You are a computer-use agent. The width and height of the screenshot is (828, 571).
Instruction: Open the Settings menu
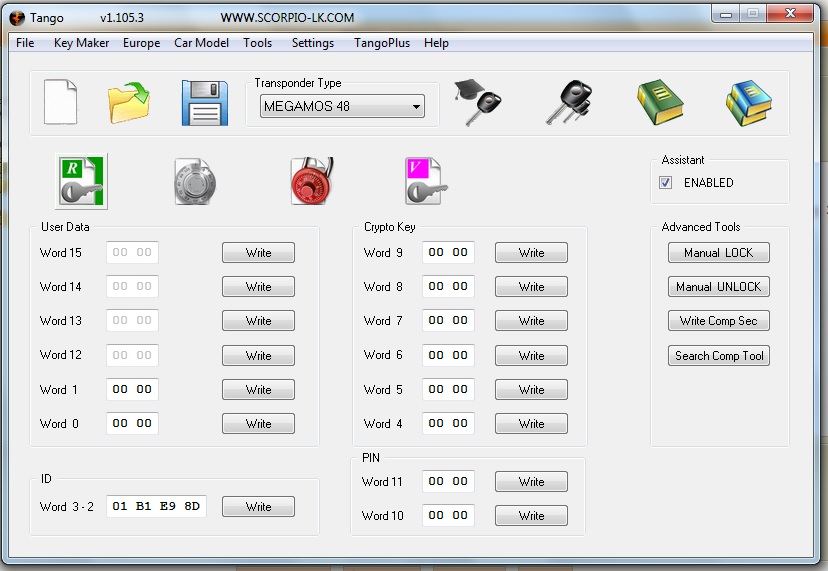(313, 43)
